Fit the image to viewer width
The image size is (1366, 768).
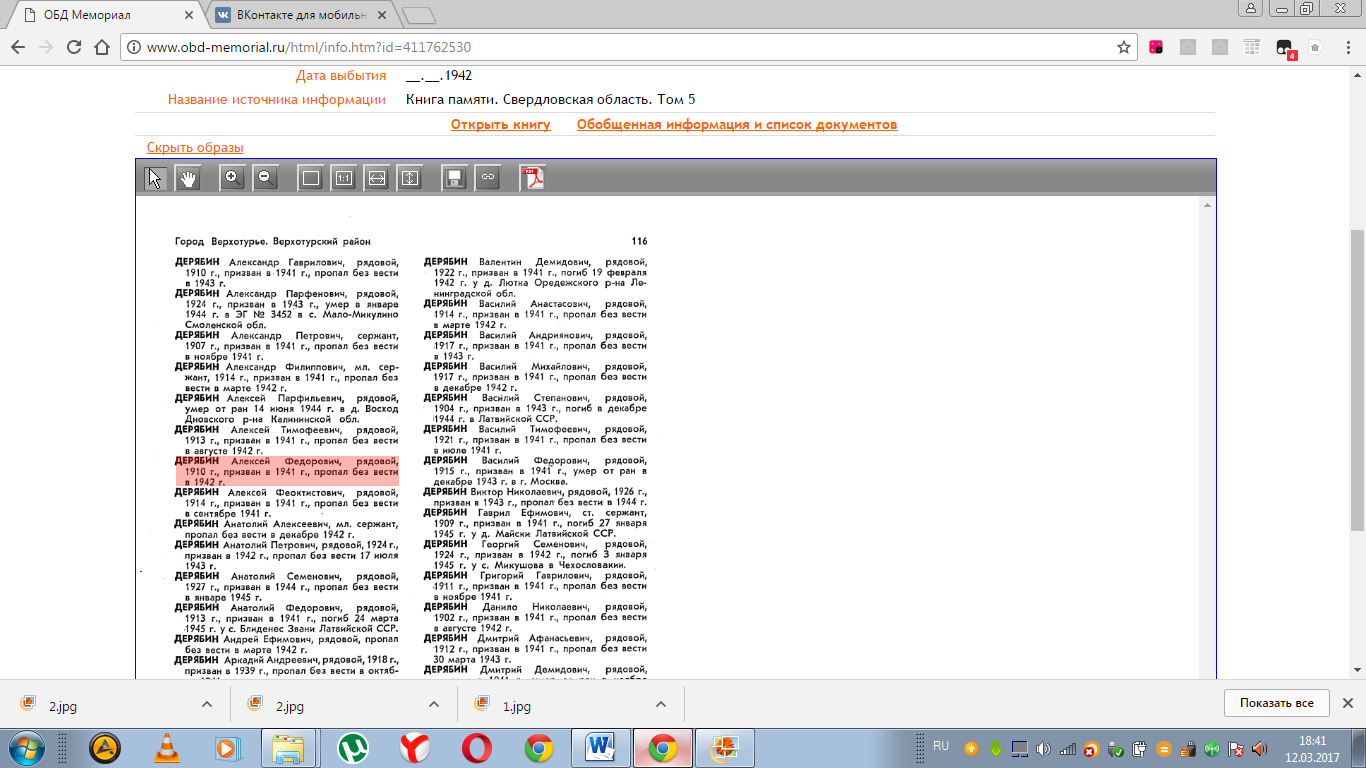click(x=376, y=178)
